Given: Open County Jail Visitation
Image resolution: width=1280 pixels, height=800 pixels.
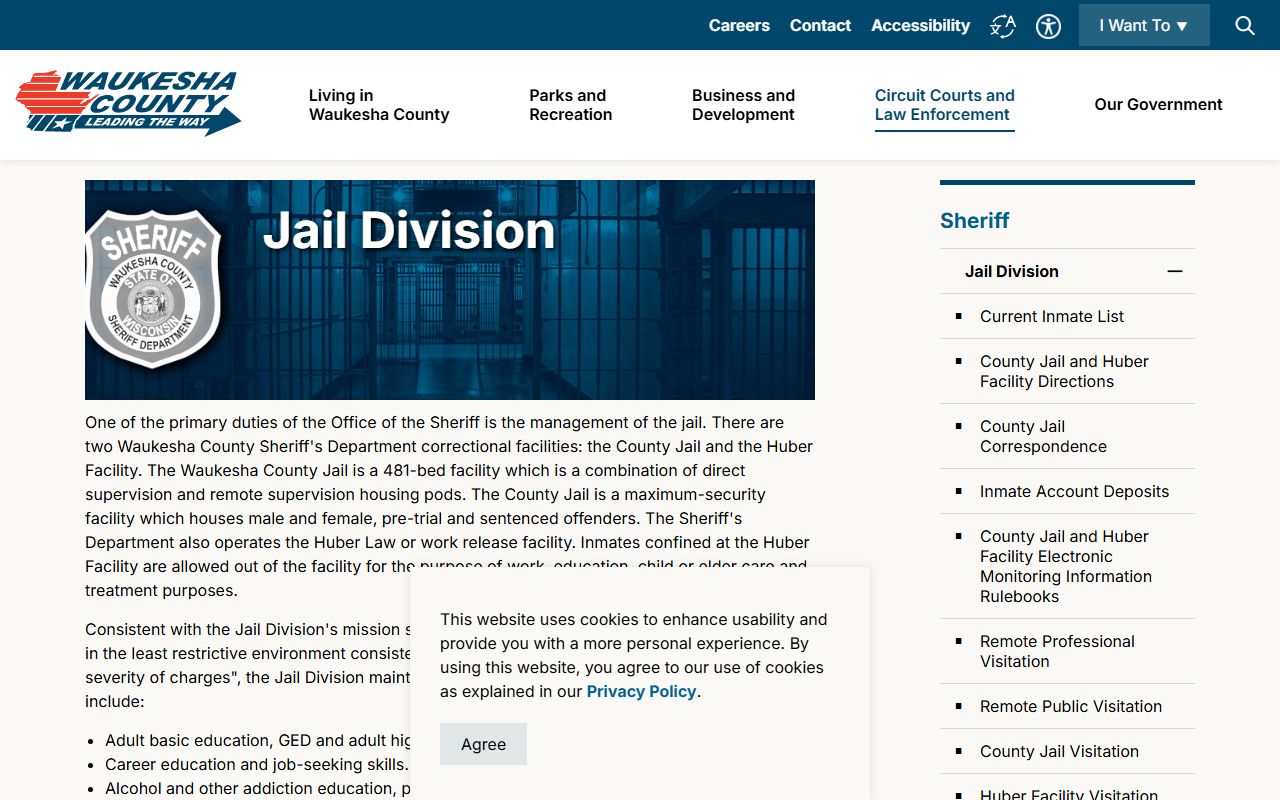Looking at the screenshot, I should click(1059, 751).
